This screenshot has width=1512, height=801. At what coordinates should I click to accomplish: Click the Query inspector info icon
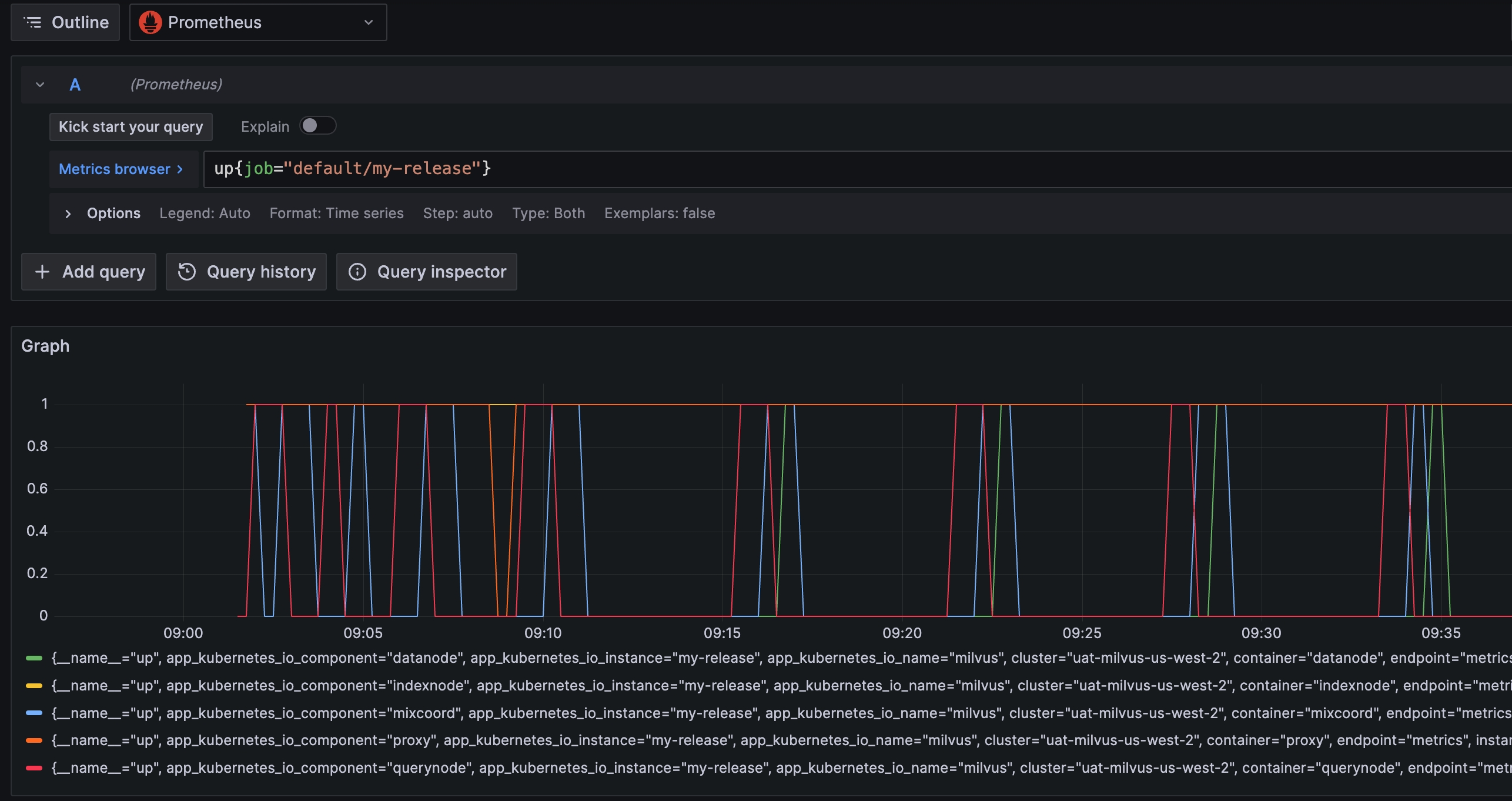click(x=357, y=272)
